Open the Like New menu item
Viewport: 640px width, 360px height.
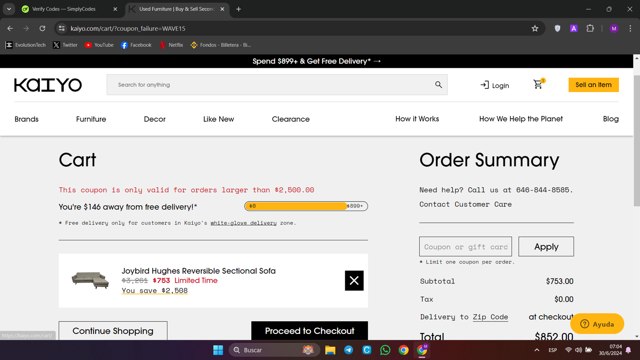point(219,119)
